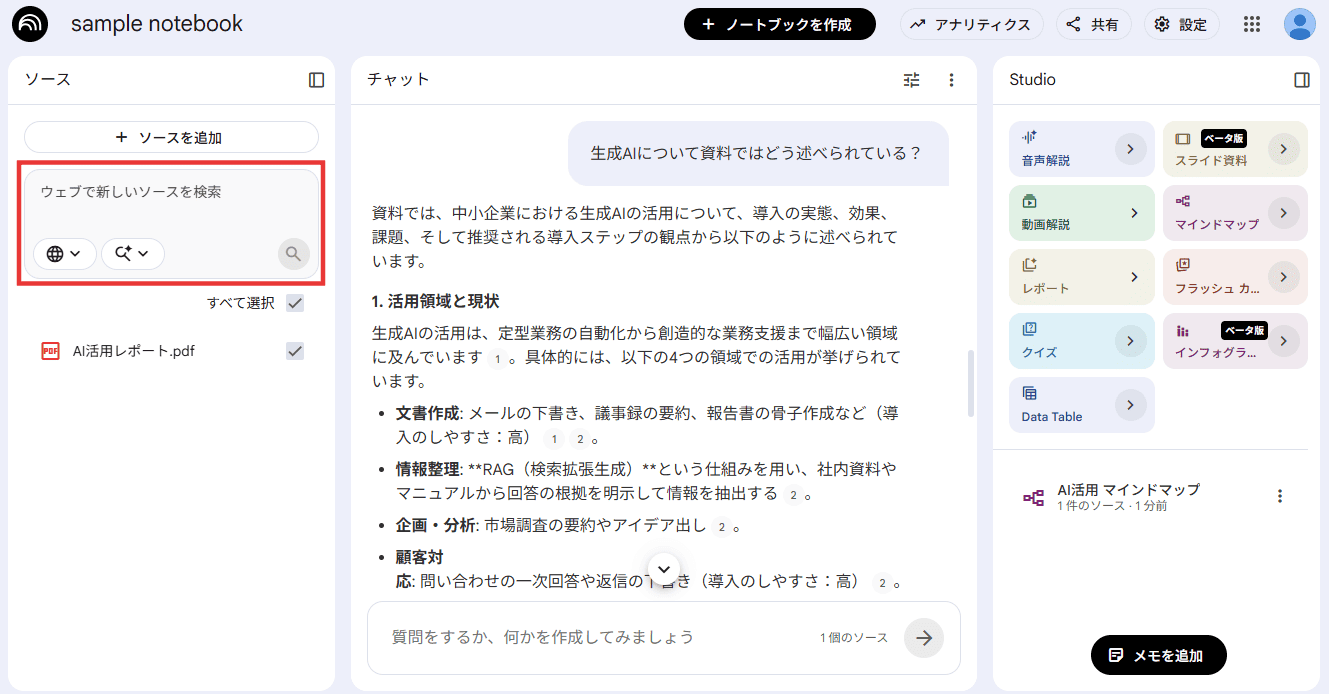Viewport: 1329px width, 694px height.
Task: Click the クイズ icon
Action: [x=1029, y=329]
